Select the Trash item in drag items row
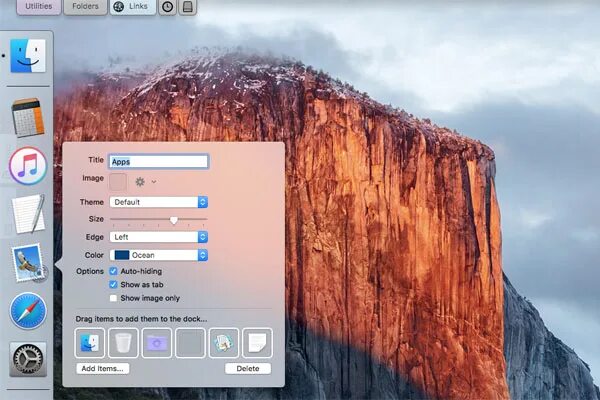The image size is (600, 400). [x=123, y=343]
